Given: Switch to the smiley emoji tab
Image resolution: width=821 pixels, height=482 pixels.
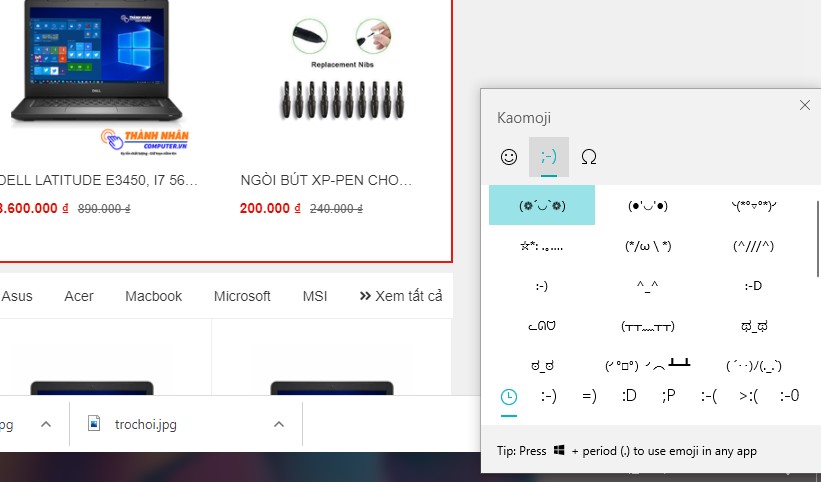Looking at the screenshot, I should tap(509, 157).
